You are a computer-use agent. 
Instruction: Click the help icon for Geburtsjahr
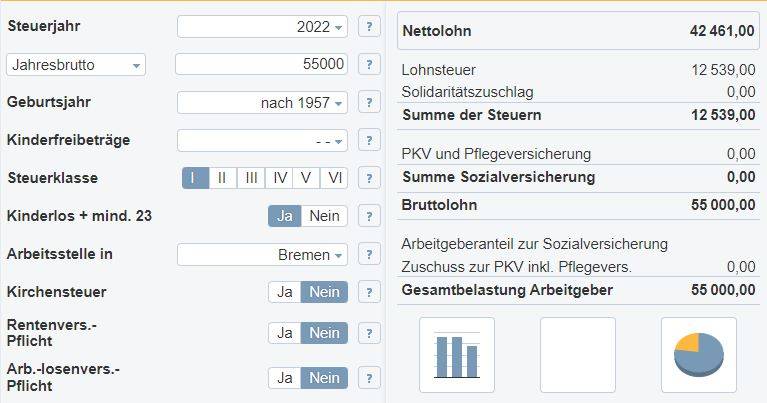(369, 103)
